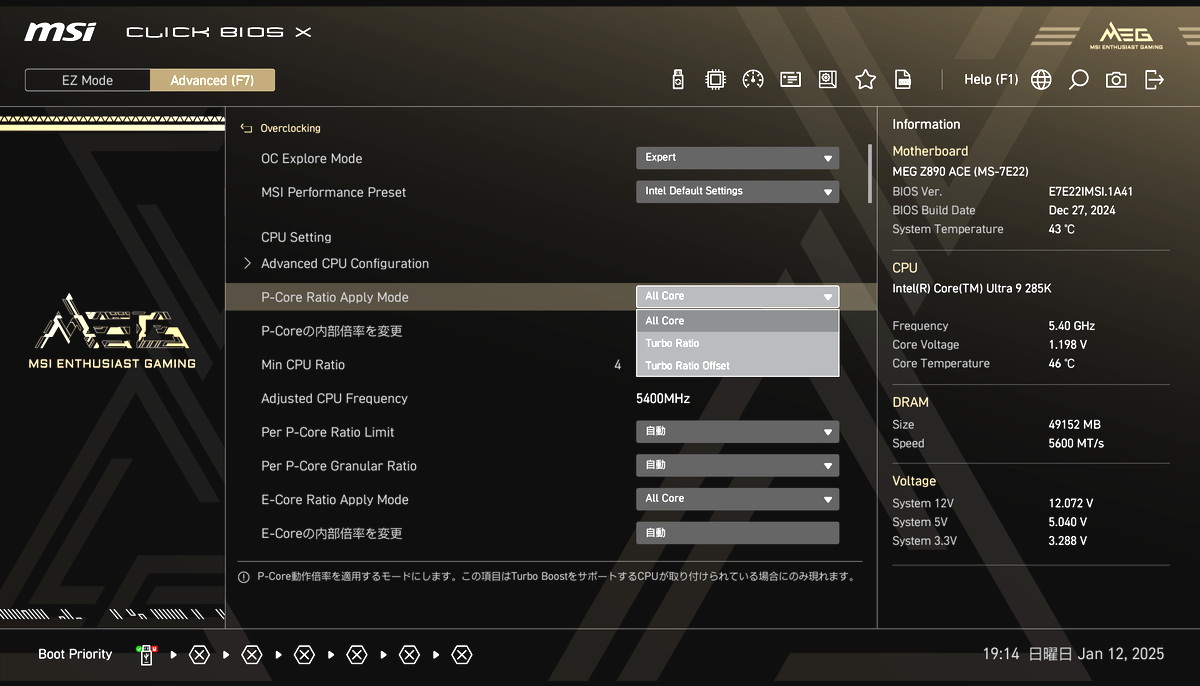Open Per P-Core Granular Ratio dropdown

(737, 465)
